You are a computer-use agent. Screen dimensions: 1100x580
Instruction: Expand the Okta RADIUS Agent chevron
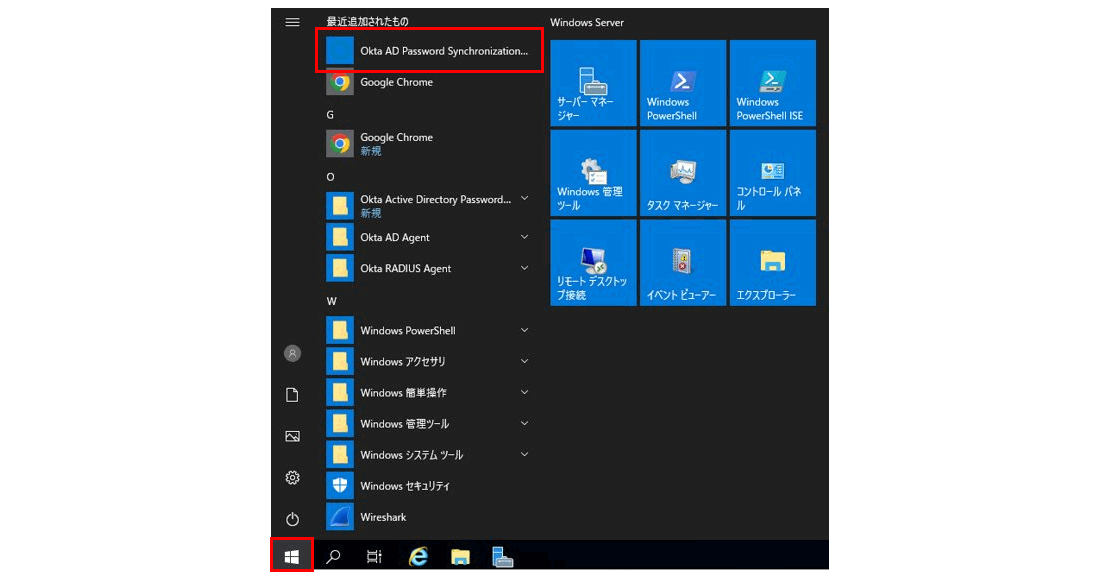(524, 268)
